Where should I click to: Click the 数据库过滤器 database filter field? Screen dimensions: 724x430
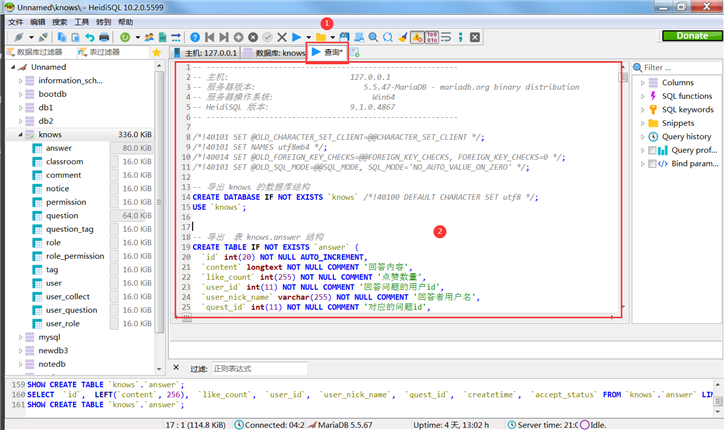click(40, 52)
